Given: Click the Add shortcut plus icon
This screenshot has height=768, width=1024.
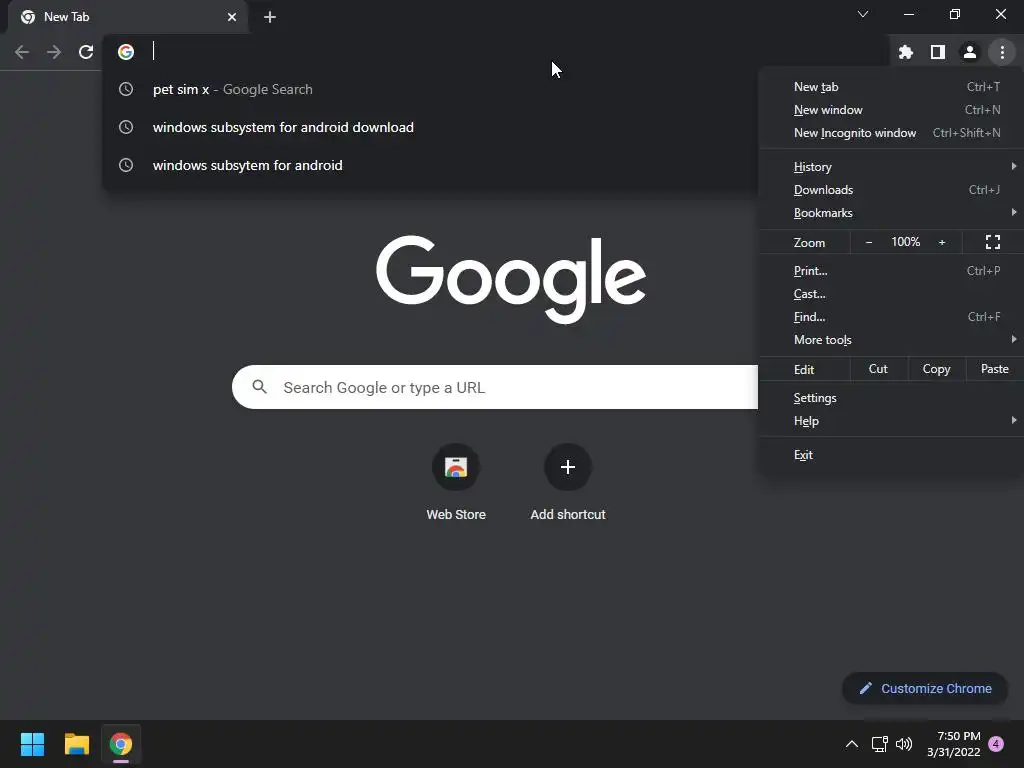Looking at the screenshot, I should [x=568, y=467].
